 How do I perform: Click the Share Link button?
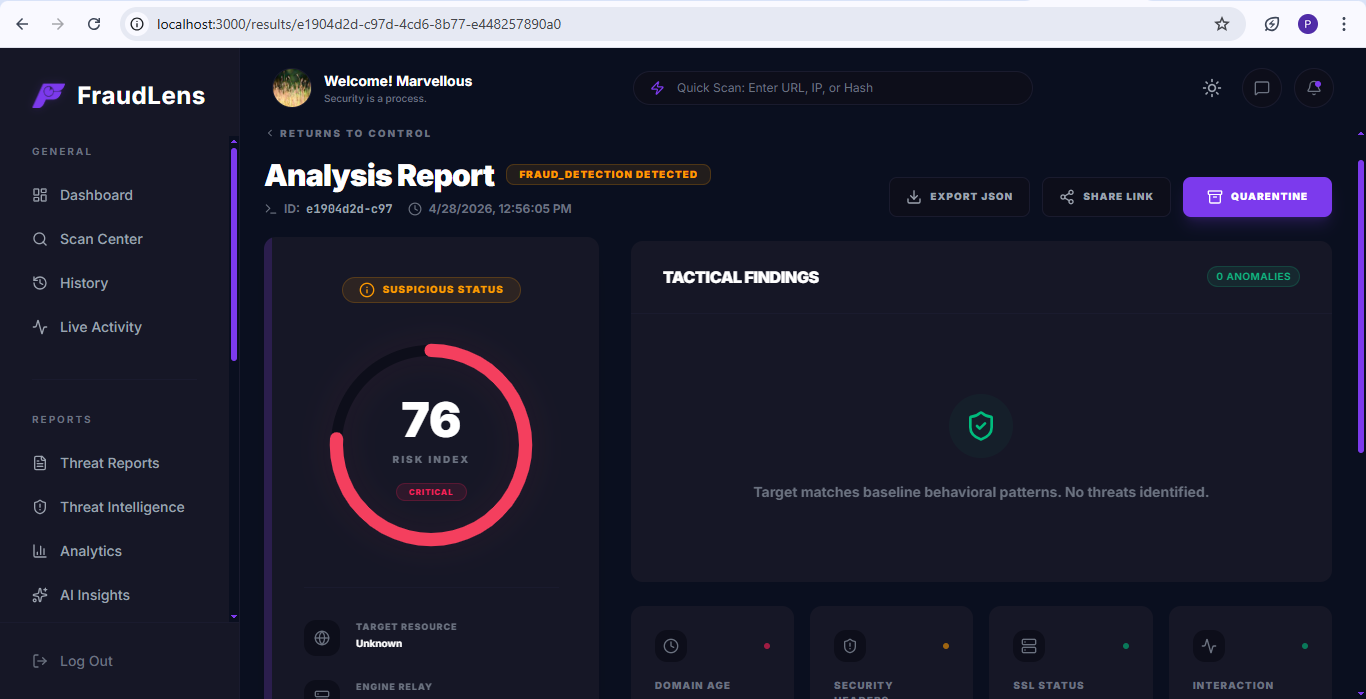(1106, 197)
